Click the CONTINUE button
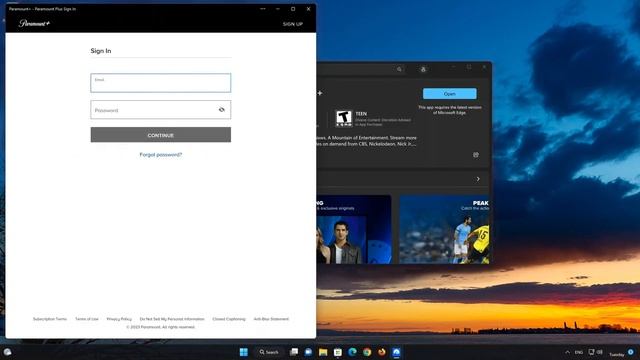The width and height of the screenshot is (640, 360). (x=160, y=135)
